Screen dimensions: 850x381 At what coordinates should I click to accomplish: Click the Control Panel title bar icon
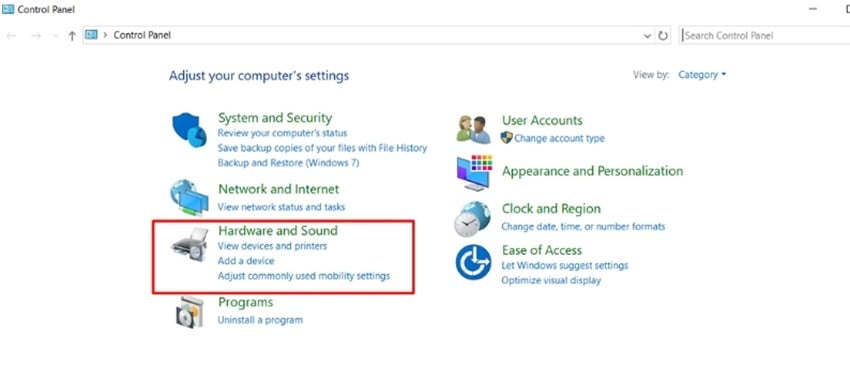8,9
